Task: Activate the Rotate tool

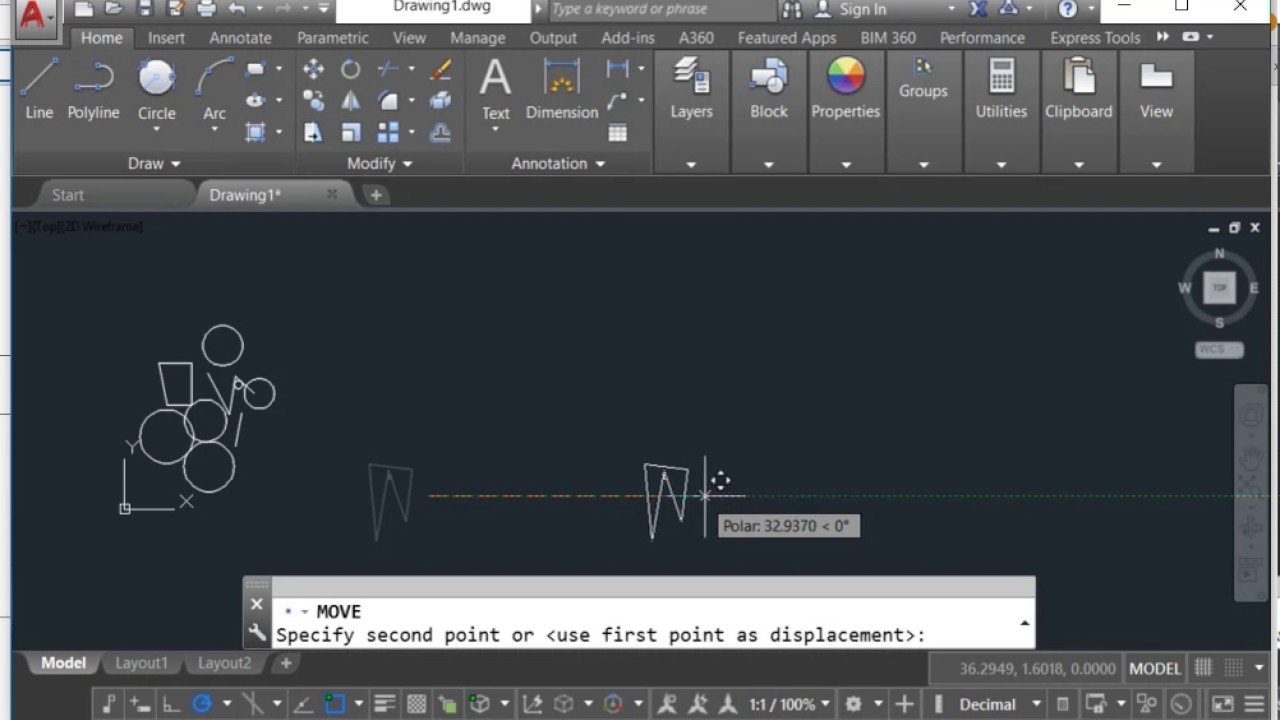Action: click(350, 69)
